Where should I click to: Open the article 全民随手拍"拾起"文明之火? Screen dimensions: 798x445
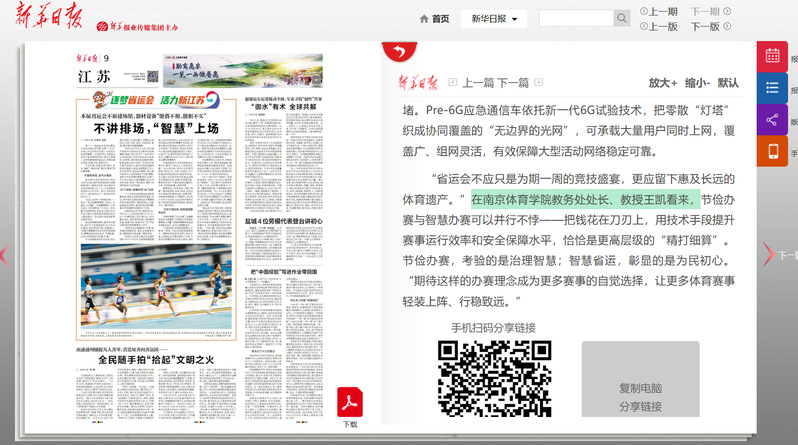pos(156,359)
